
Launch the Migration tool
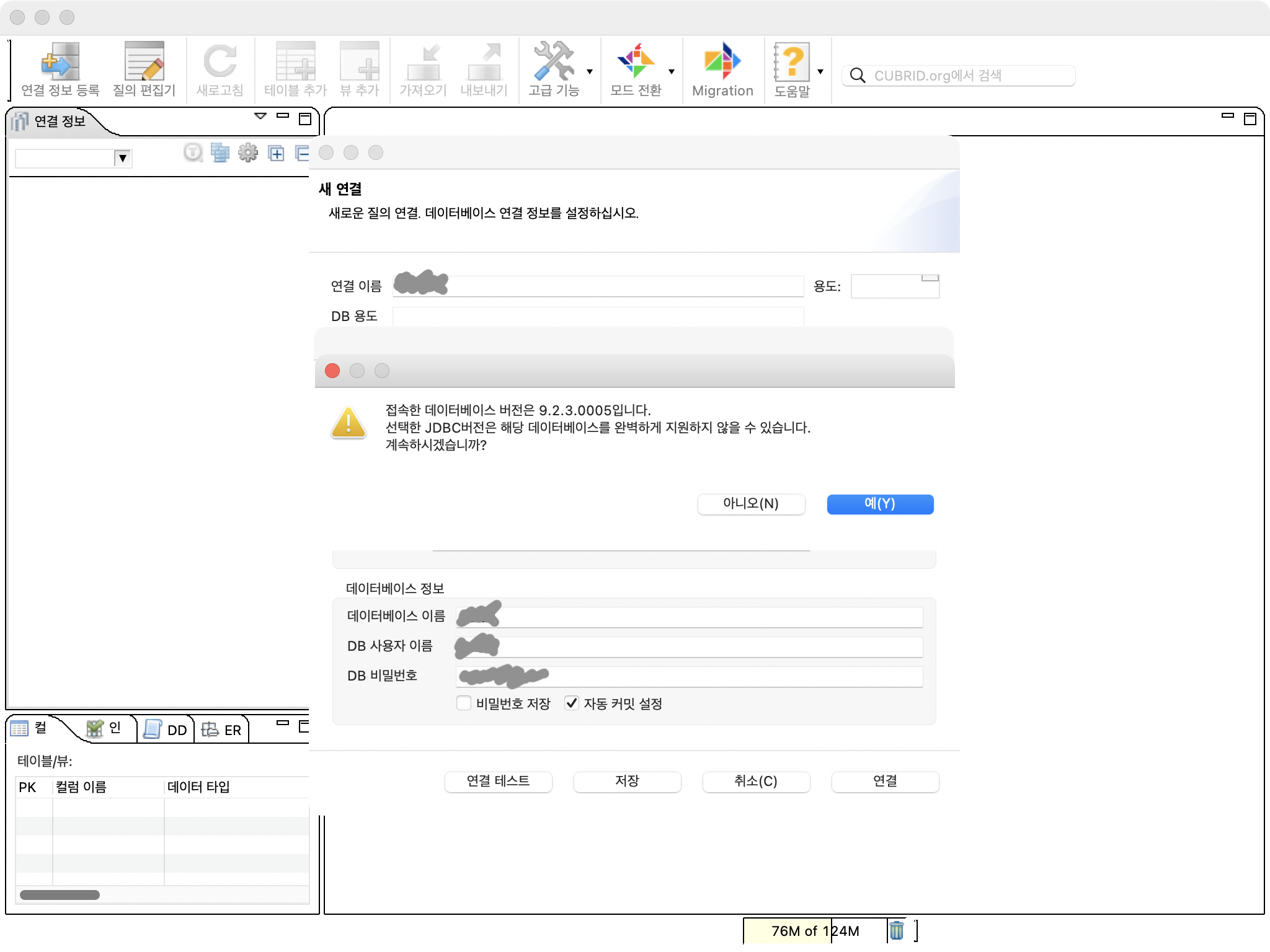pyautogui.click(x=722, y=67)
